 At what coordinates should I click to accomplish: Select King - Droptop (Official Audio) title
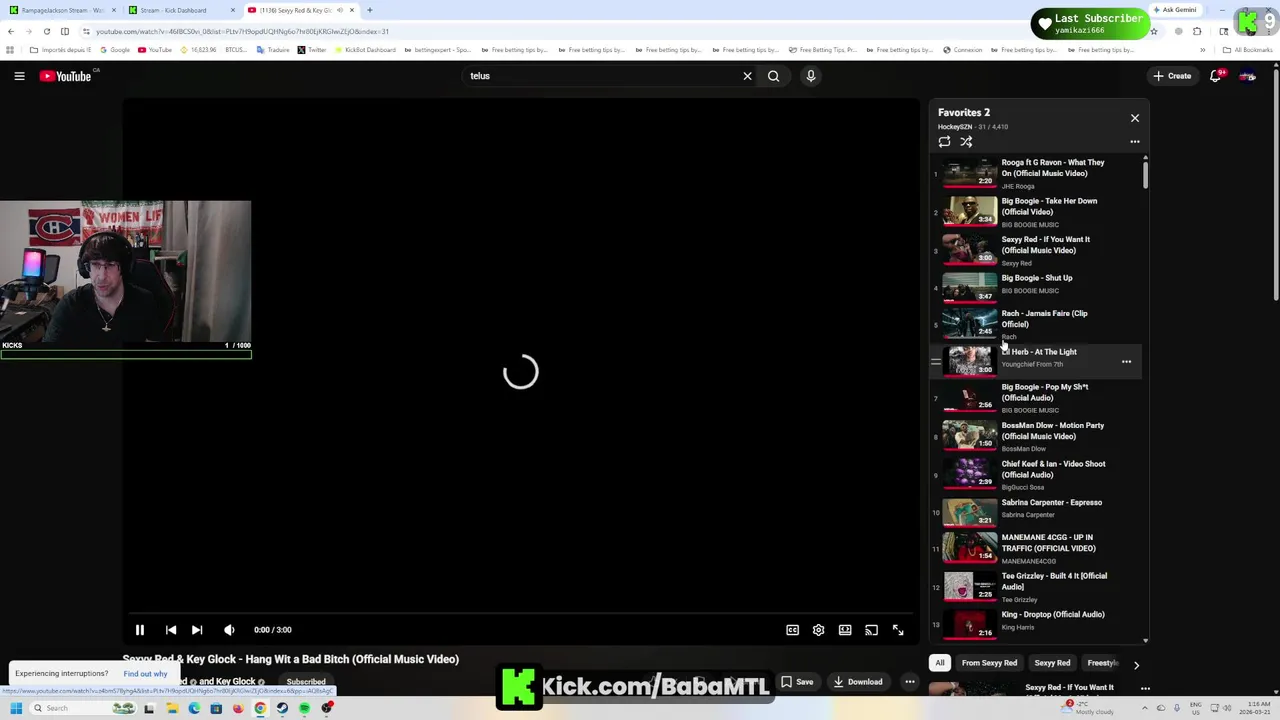1053,615
